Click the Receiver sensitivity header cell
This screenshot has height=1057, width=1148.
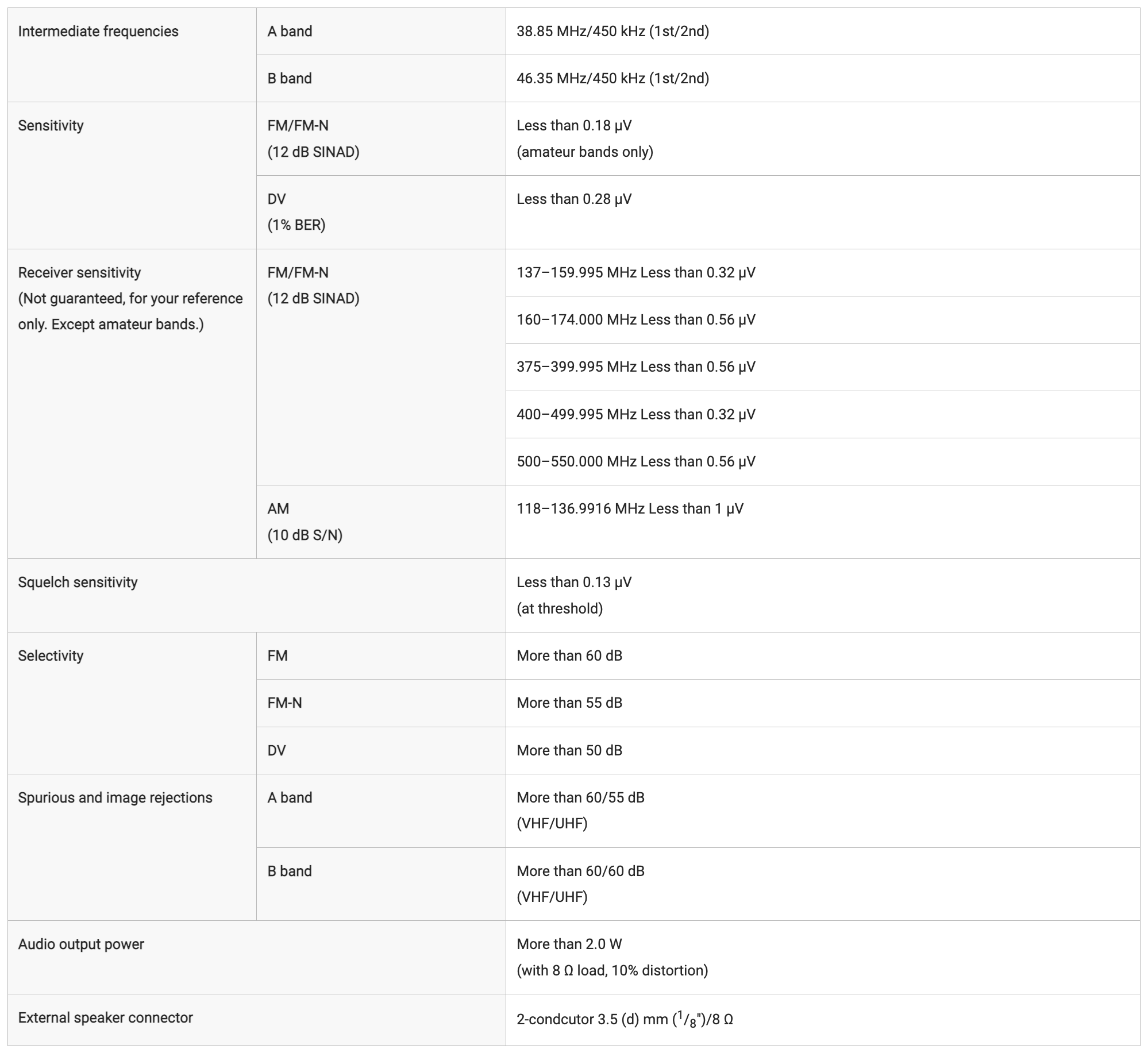(132, 404)
